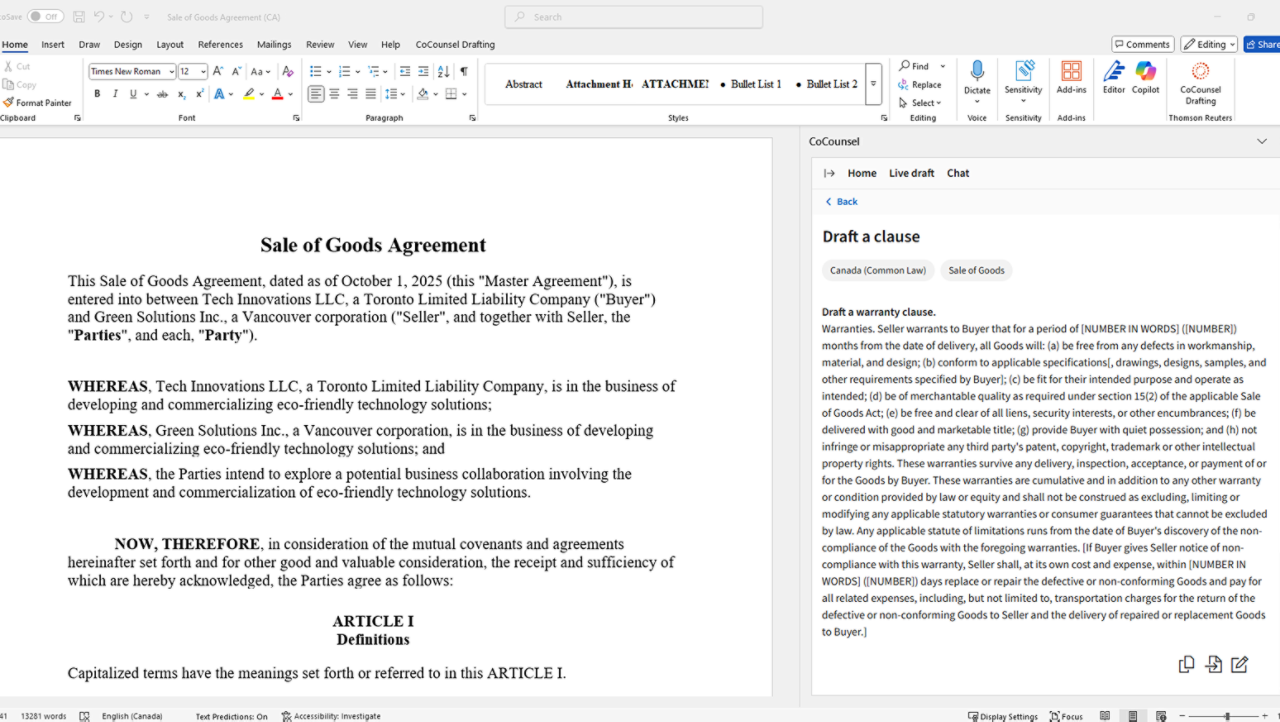The width and height of the screenshot is (1280, 722).
Task: Toggle show paragraph marks
Action: [x=464, y=71]
